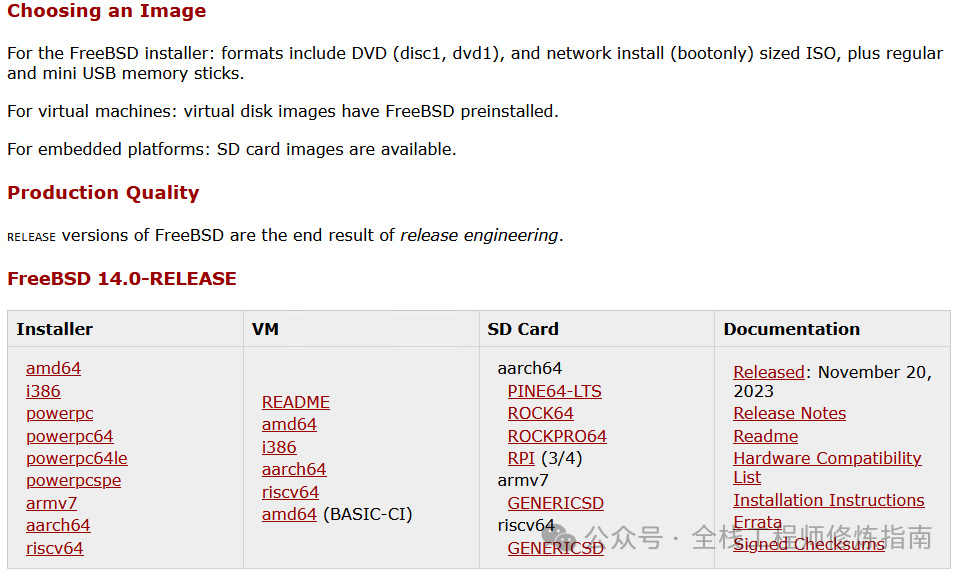Screen dimensions: 963x576
Task: Select the powerpc64le installer link
Action: coord(76,458)
